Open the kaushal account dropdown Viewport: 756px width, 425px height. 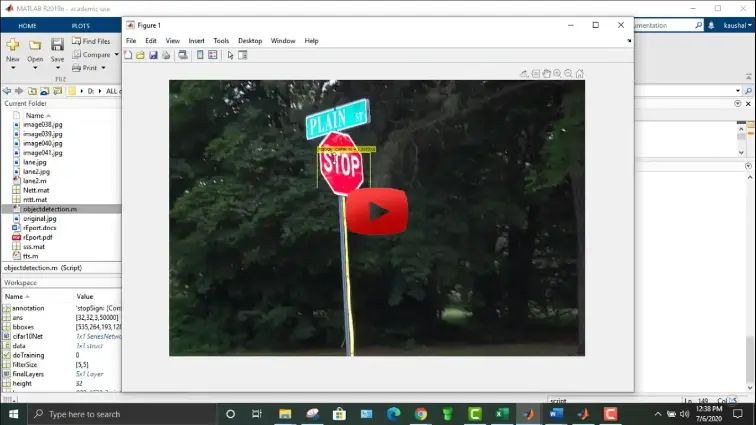click(737, 26)
